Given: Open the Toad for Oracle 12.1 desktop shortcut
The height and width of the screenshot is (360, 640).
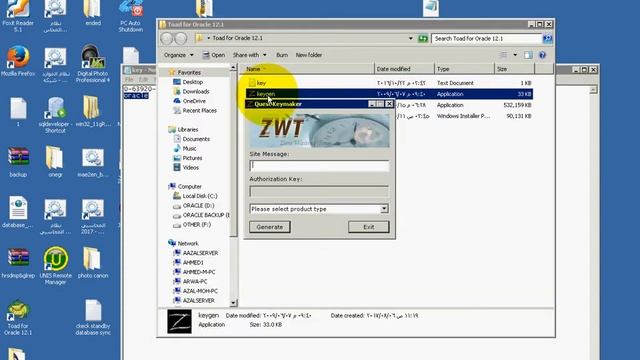Looking at the screenshot, I should coord(18,318).
